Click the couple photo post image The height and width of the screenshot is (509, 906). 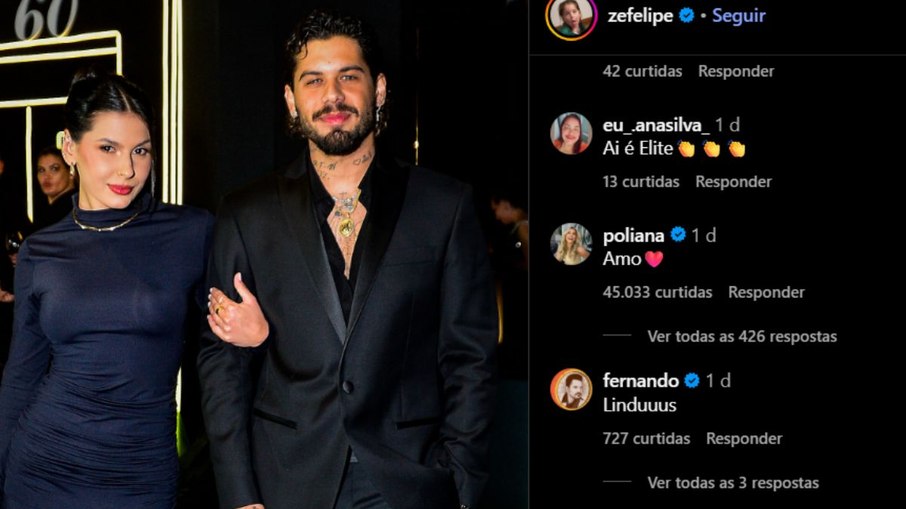264,254
